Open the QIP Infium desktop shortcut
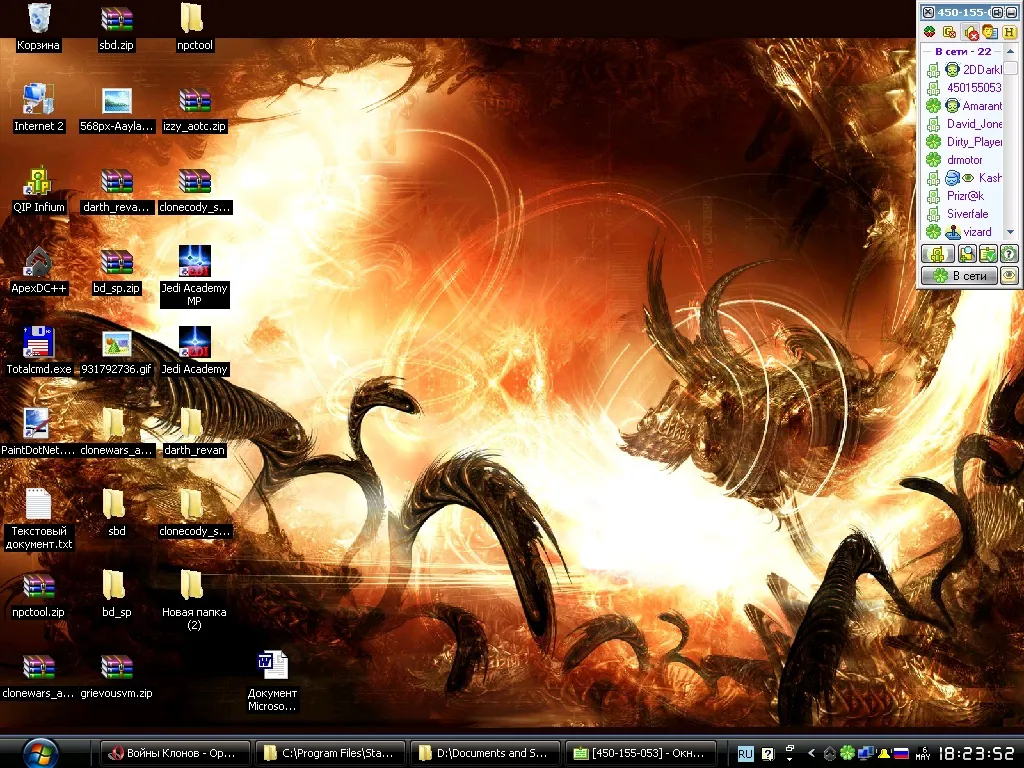Image resolution: width=1024 pixels, height=768 pixels. 39,190
